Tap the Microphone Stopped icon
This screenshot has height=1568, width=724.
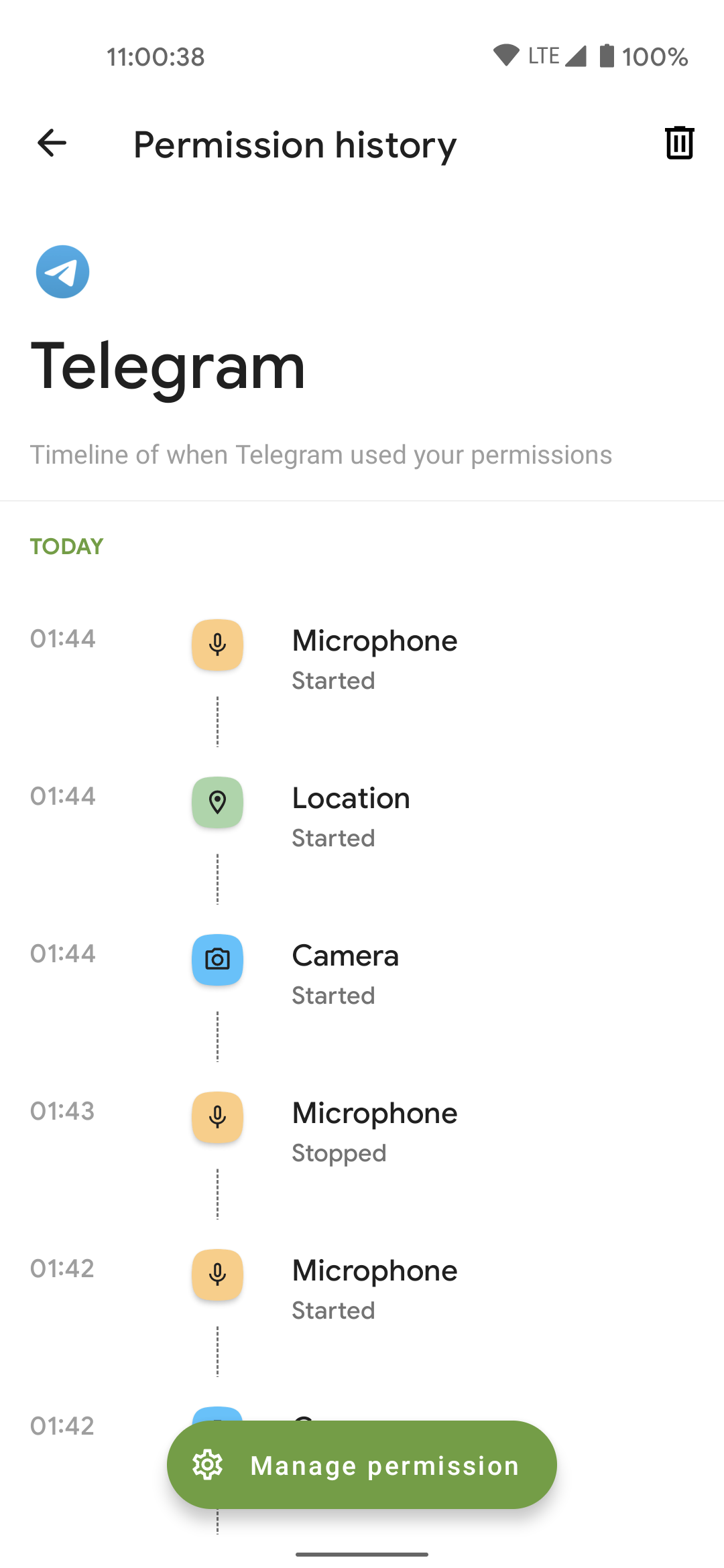point(217,1117)
